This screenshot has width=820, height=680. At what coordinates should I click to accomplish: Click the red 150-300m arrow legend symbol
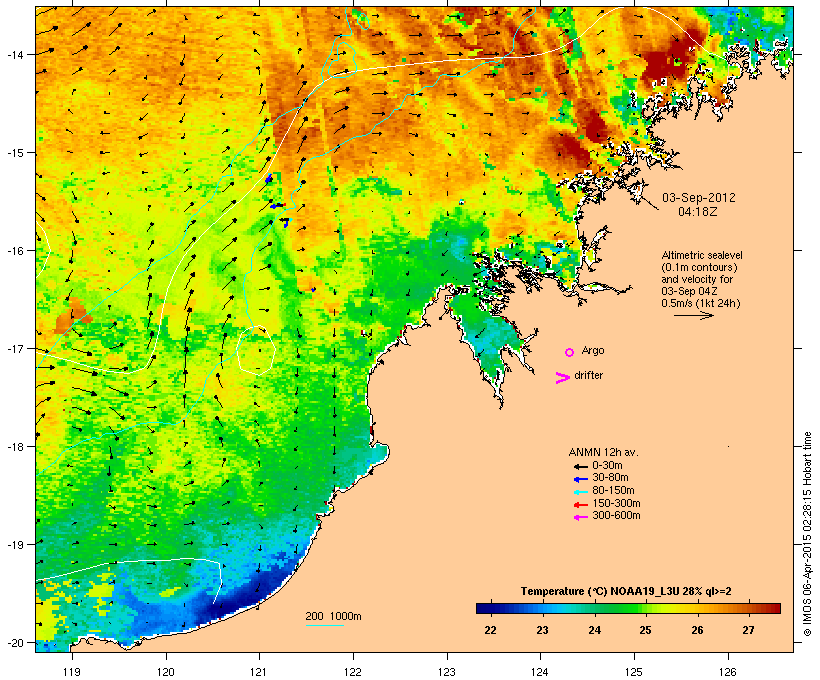pos(580,505)
